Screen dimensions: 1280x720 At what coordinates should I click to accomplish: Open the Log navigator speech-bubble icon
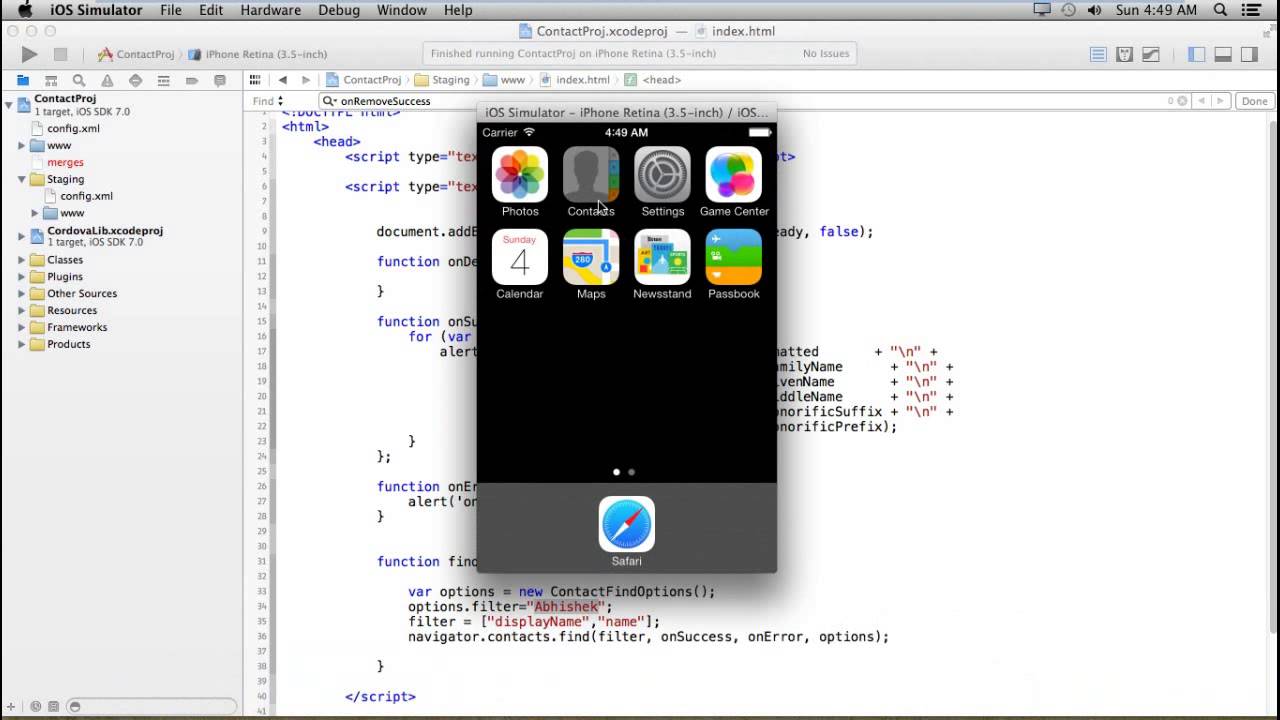click(x=219, y=80)
